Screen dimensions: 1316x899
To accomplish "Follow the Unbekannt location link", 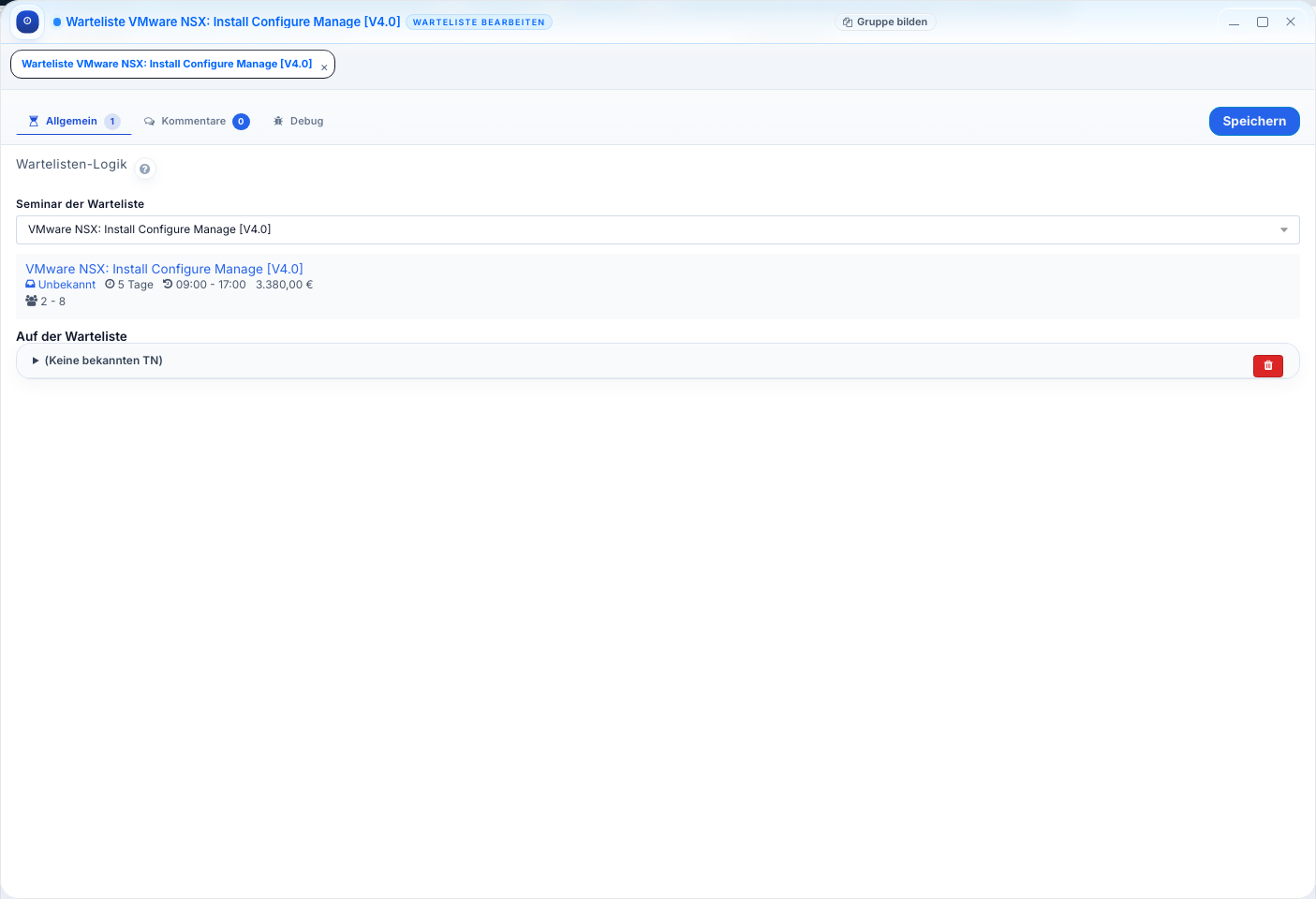I will coord(67,285).
